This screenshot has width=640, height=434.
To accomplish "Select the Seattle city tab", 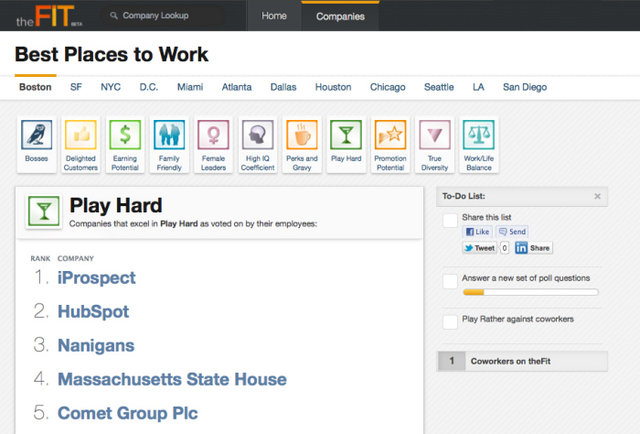I will click(x=439, y=87).
